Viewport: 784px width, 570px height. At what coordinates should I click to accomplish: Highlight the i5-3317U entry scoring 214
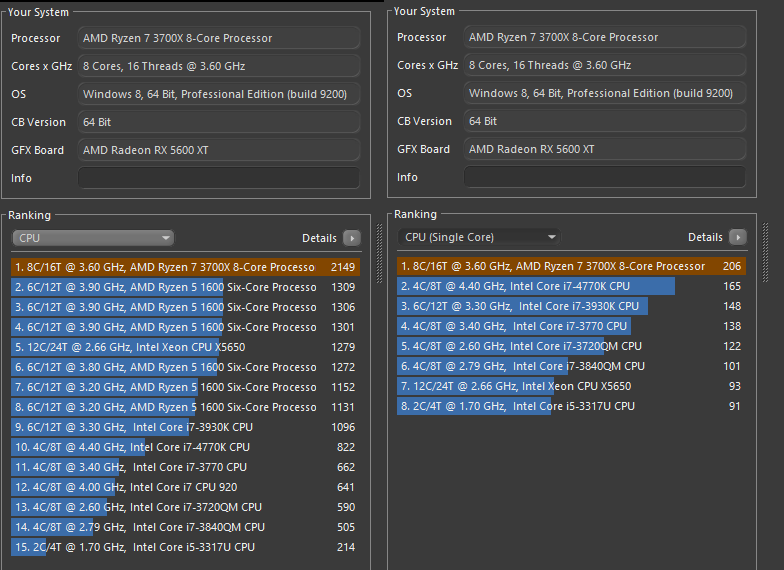coord(185,547)
